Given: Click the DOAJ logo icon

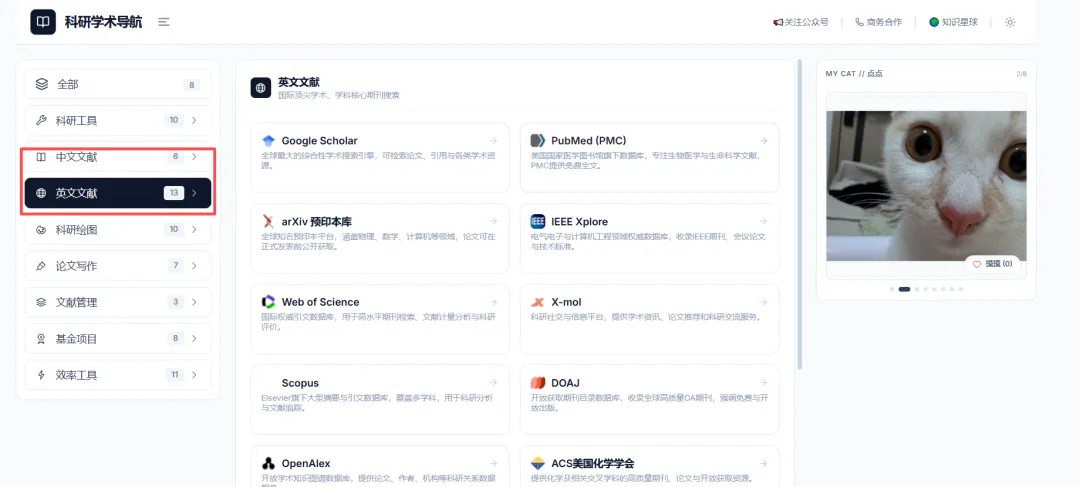Looking at the screenshot, I should coord(538,383).
